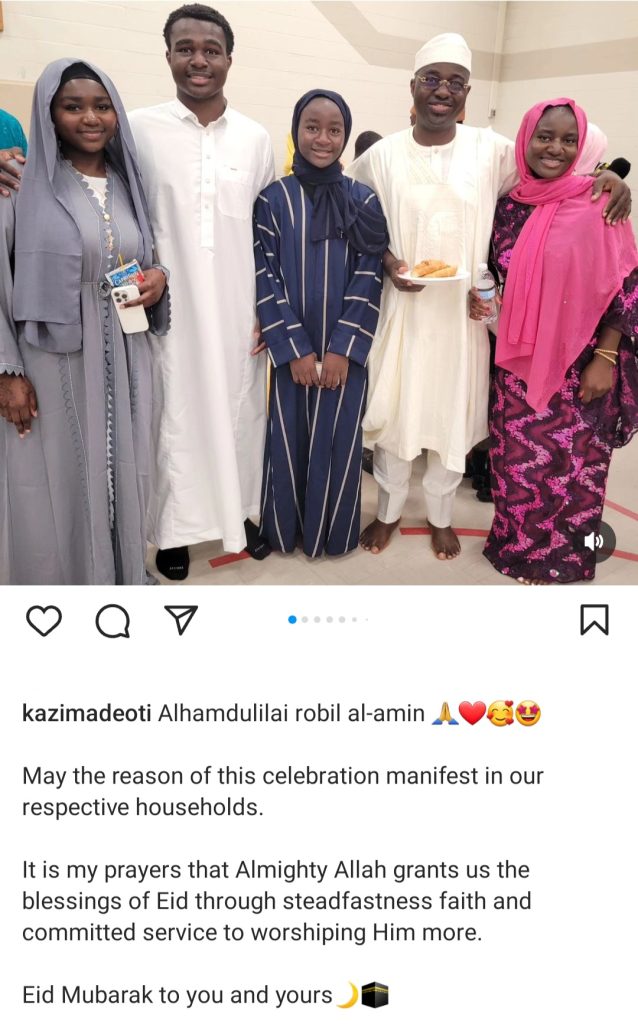Jump to the fourth carousel dot
This screenshot has width=638, height=1024.
[330, 619]
